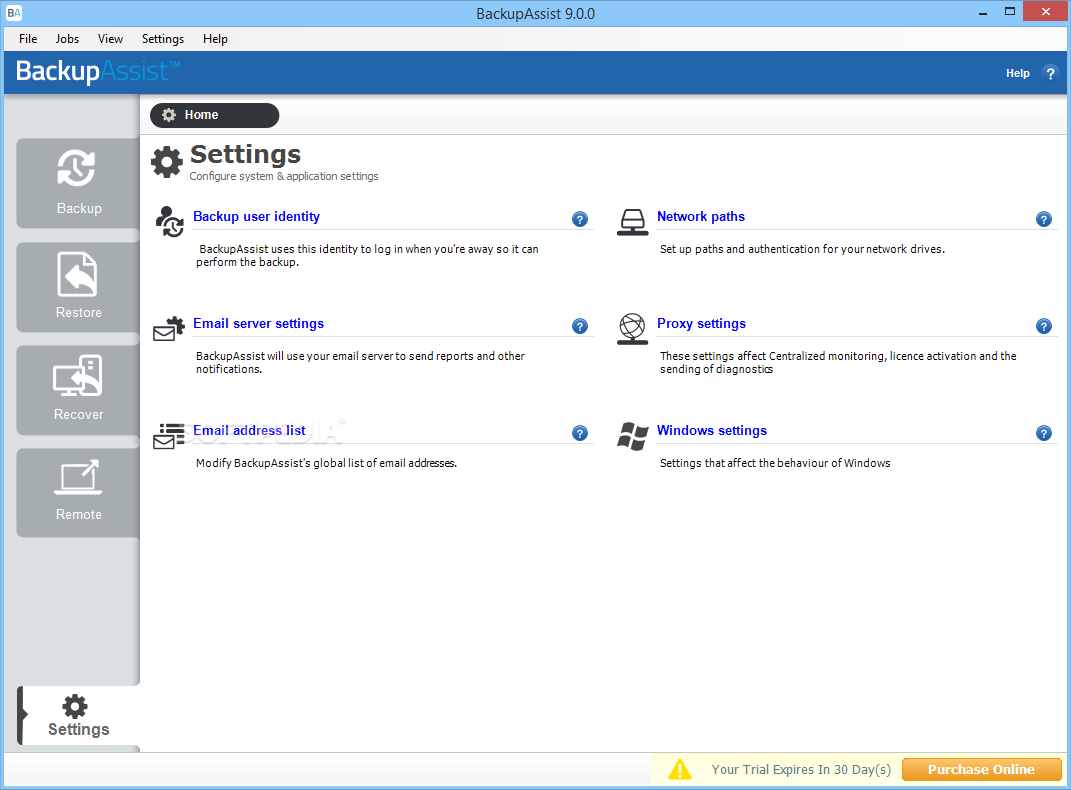Click the Home breadcrumb button
The image size is (1071, 790).
pos(214,115)
